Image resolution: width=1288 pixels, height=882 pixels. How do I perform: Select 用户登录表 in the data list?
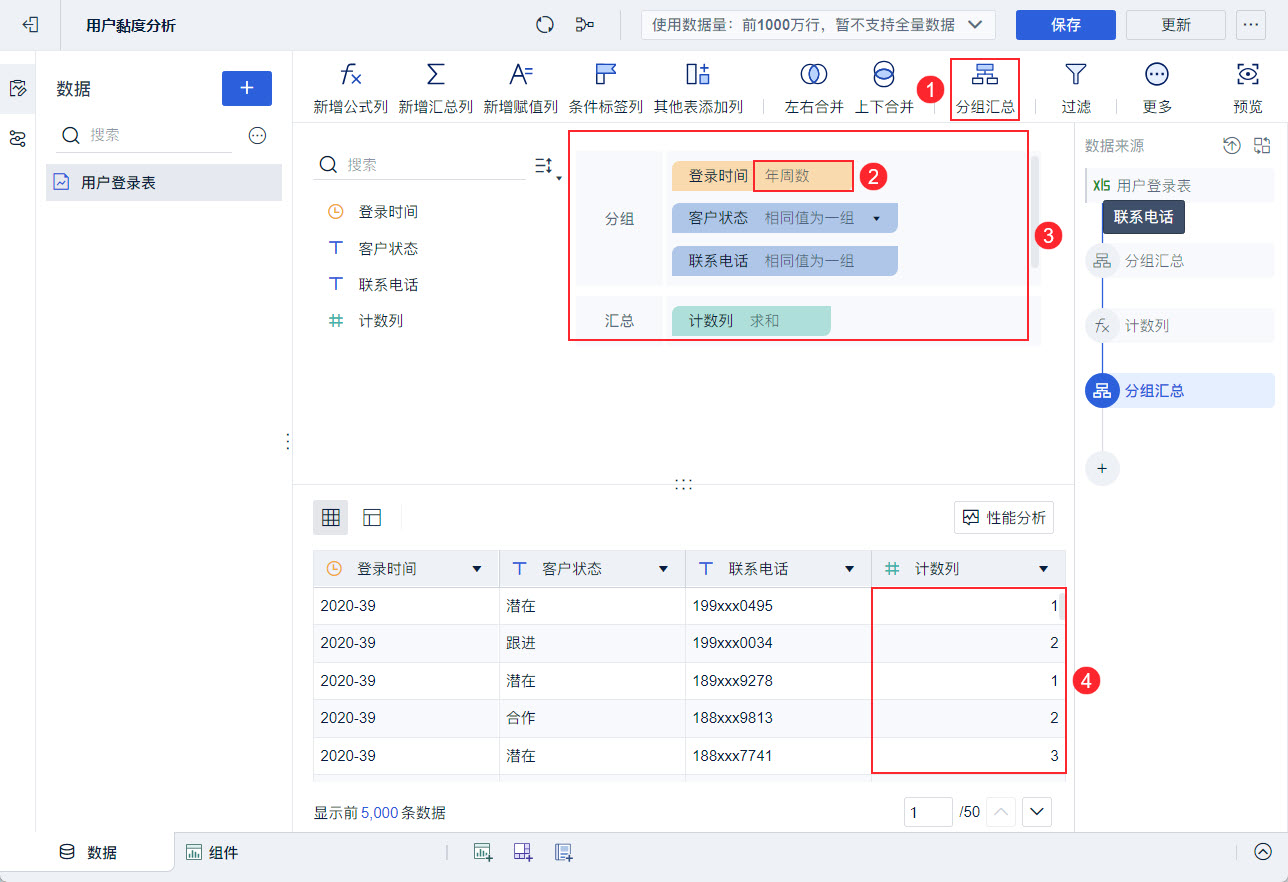coord(164,183)
